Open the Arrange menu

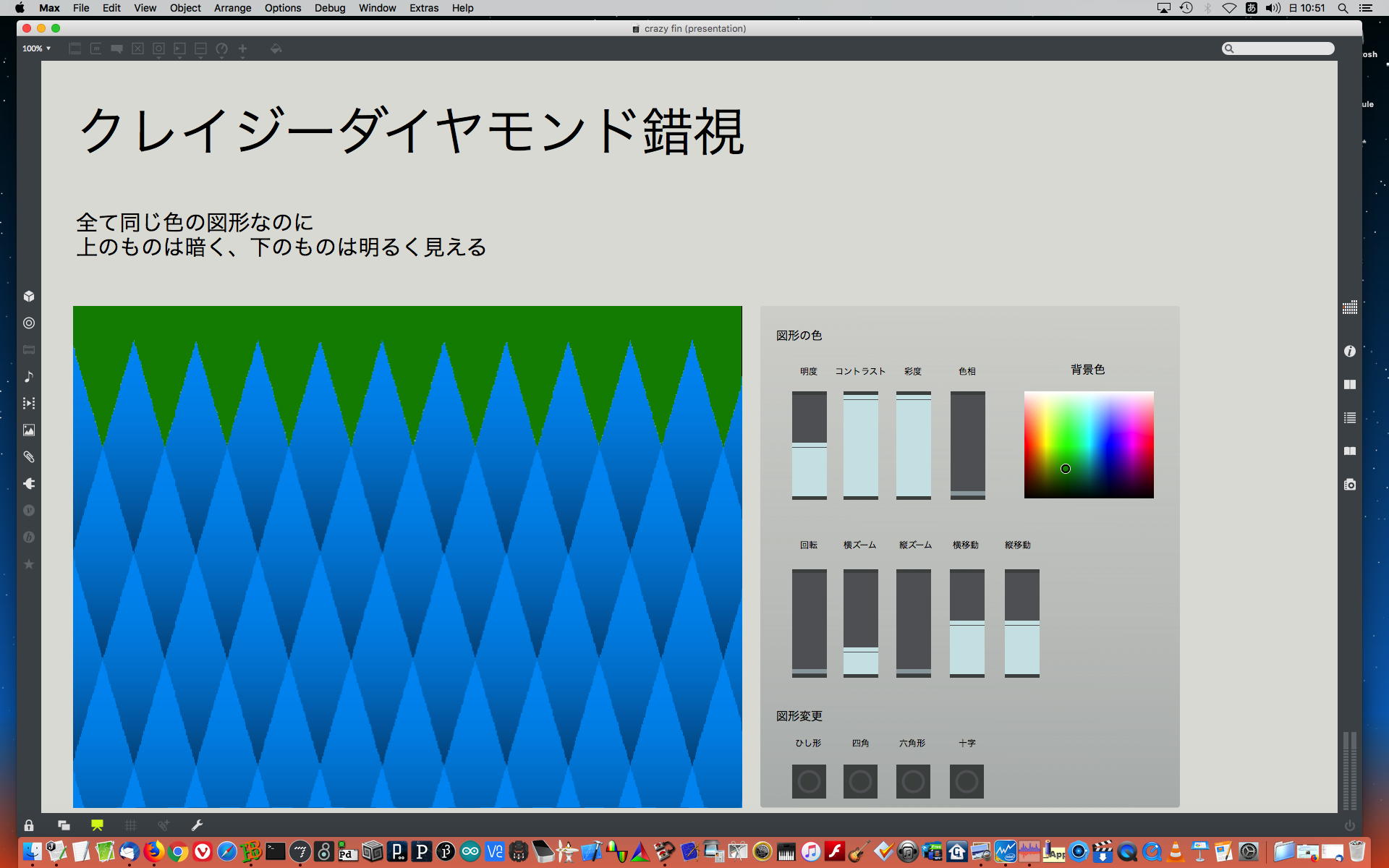(x=232, y=8)
